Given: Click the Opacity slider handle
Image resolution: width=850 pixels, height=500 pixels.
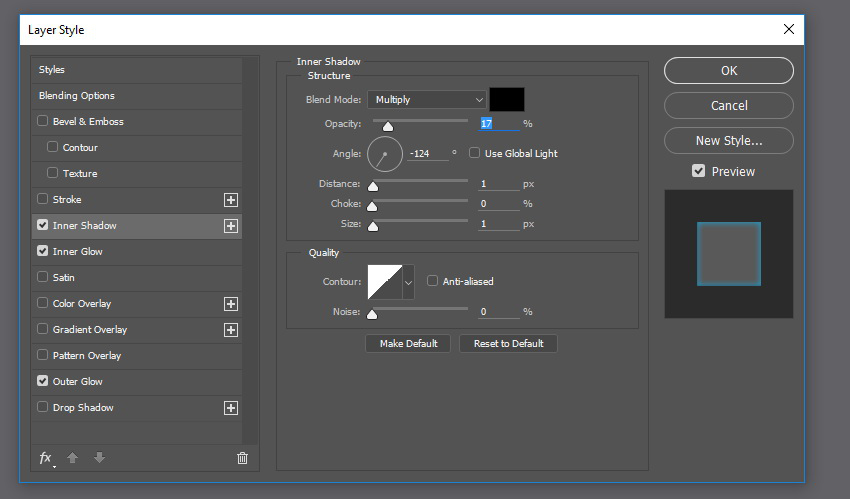Looking at the screenshot, I should coord(388,127).
